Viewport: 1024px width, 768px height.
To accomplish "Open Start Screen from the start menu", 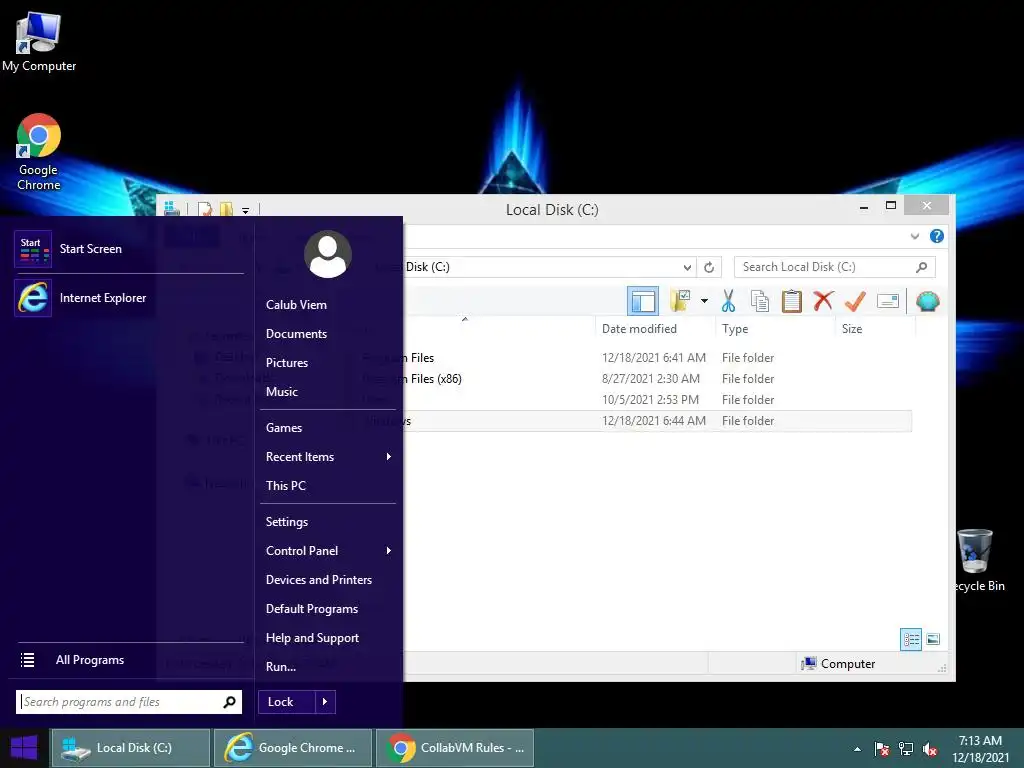I will pyautogui.click(x=129, y=249).
